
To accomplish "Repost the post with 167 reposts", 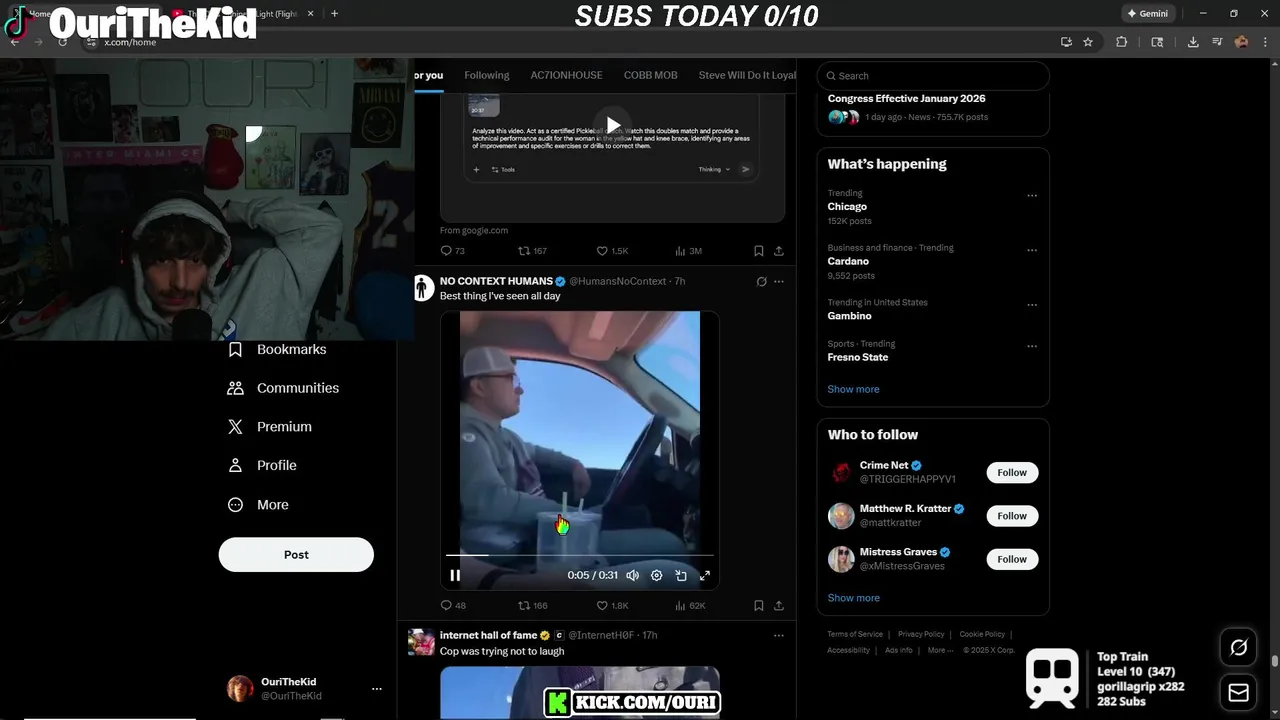I will [532, 251].
